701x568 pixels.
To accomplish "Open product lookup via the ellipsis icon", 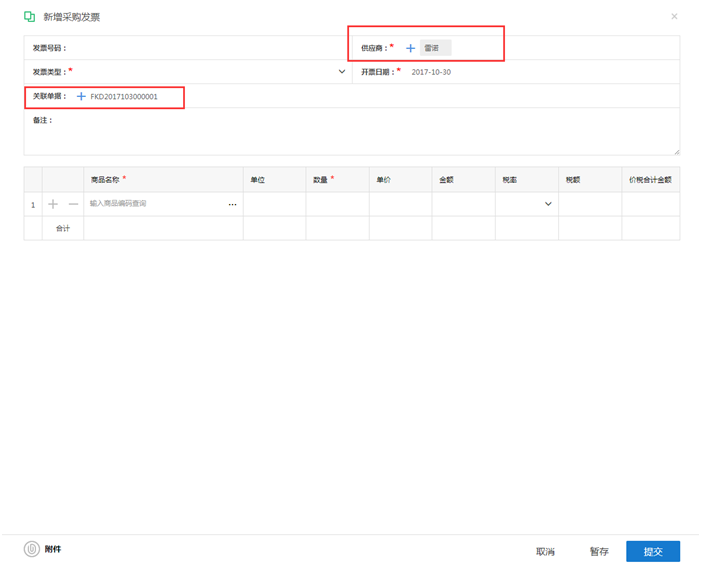I will click(232, 204).
